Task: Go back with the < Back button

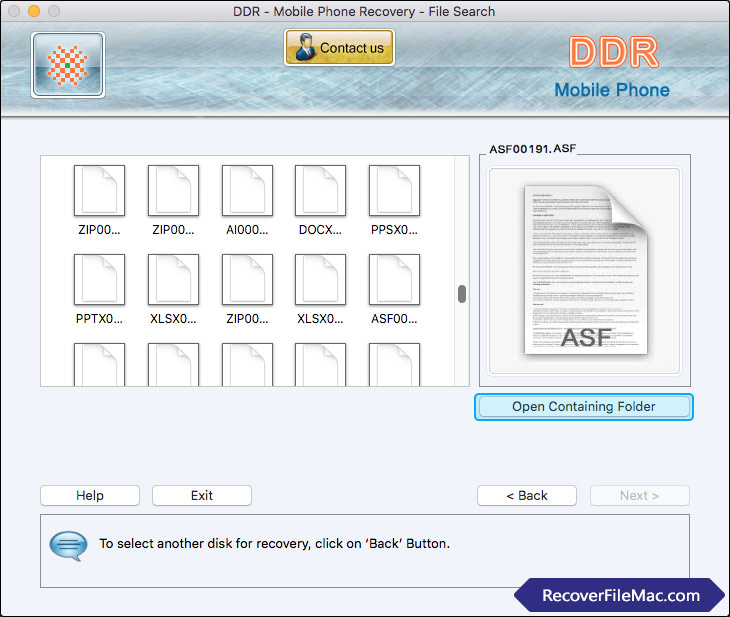Action: coord(527,495)
